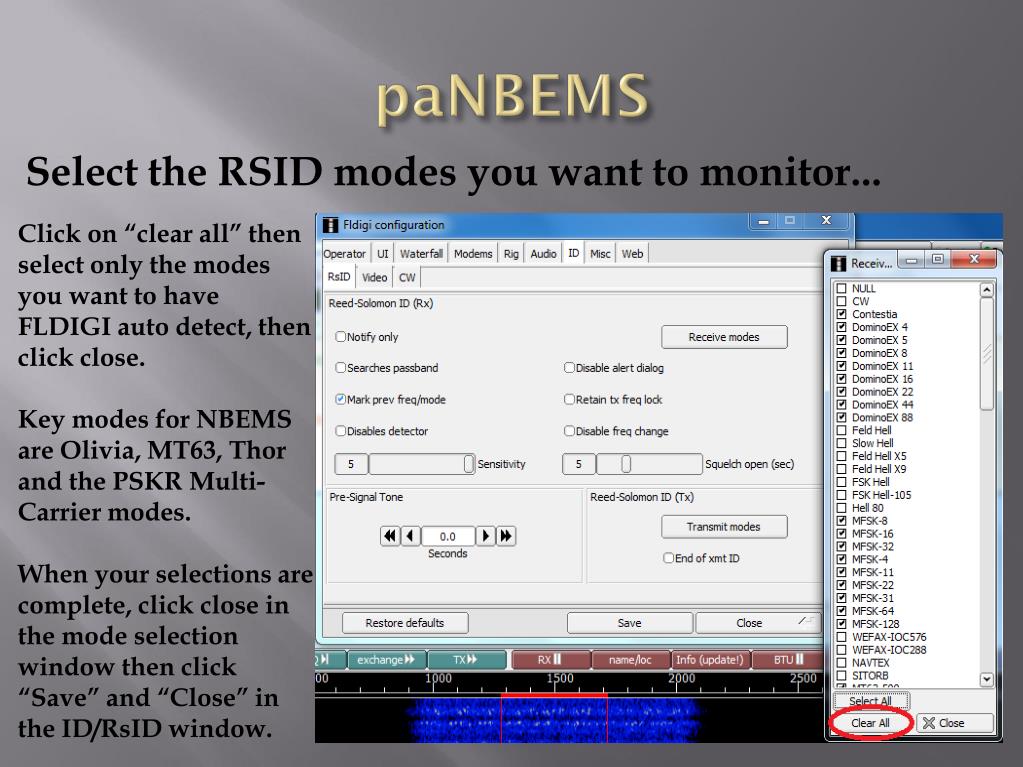Viewport: 1023px width, 767px height.
Task: Click the Receive modes window title icon
Action: click(x=838, y=263)
